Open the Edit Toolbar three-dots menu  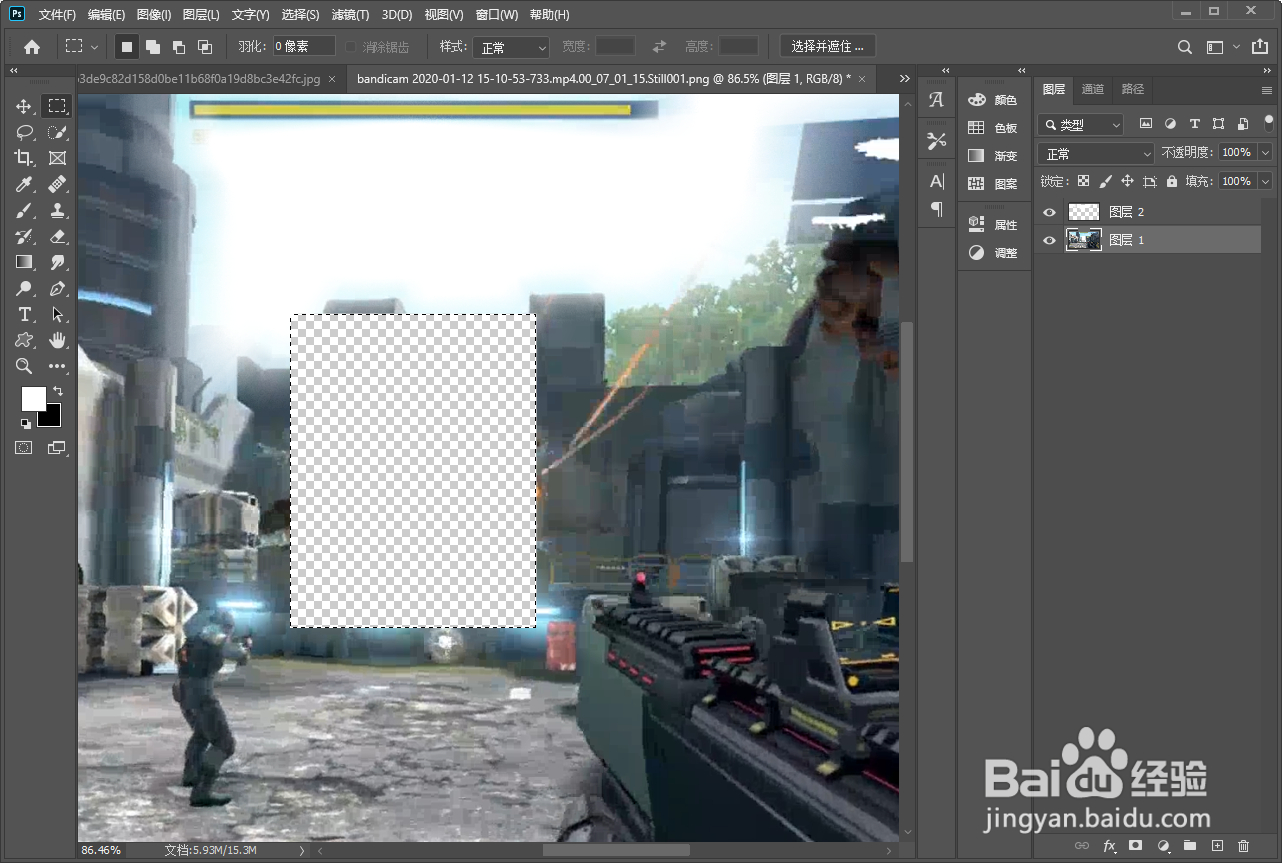point(57,366)
